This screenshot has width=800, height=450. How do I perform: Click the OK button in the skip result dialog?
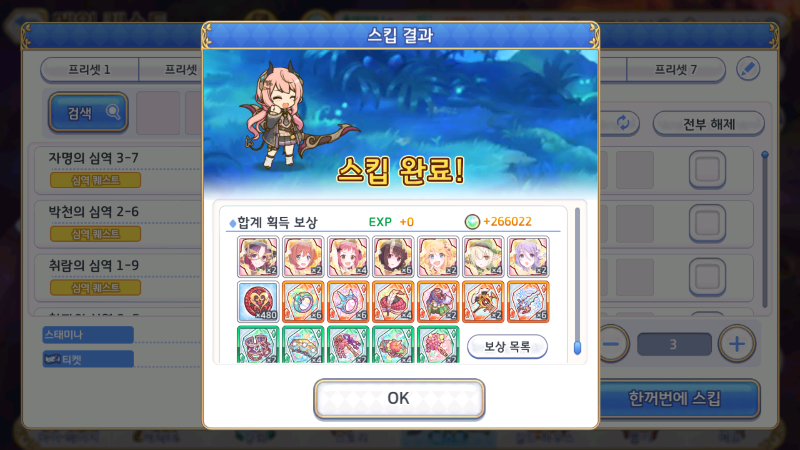click(x=399, y=398)
